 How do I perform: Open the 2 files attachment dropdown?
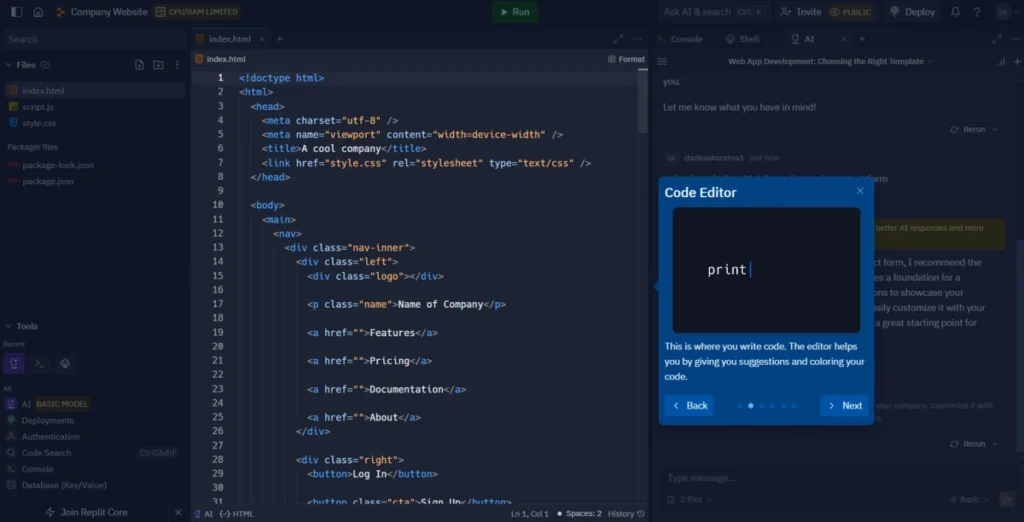click(690, 499)
